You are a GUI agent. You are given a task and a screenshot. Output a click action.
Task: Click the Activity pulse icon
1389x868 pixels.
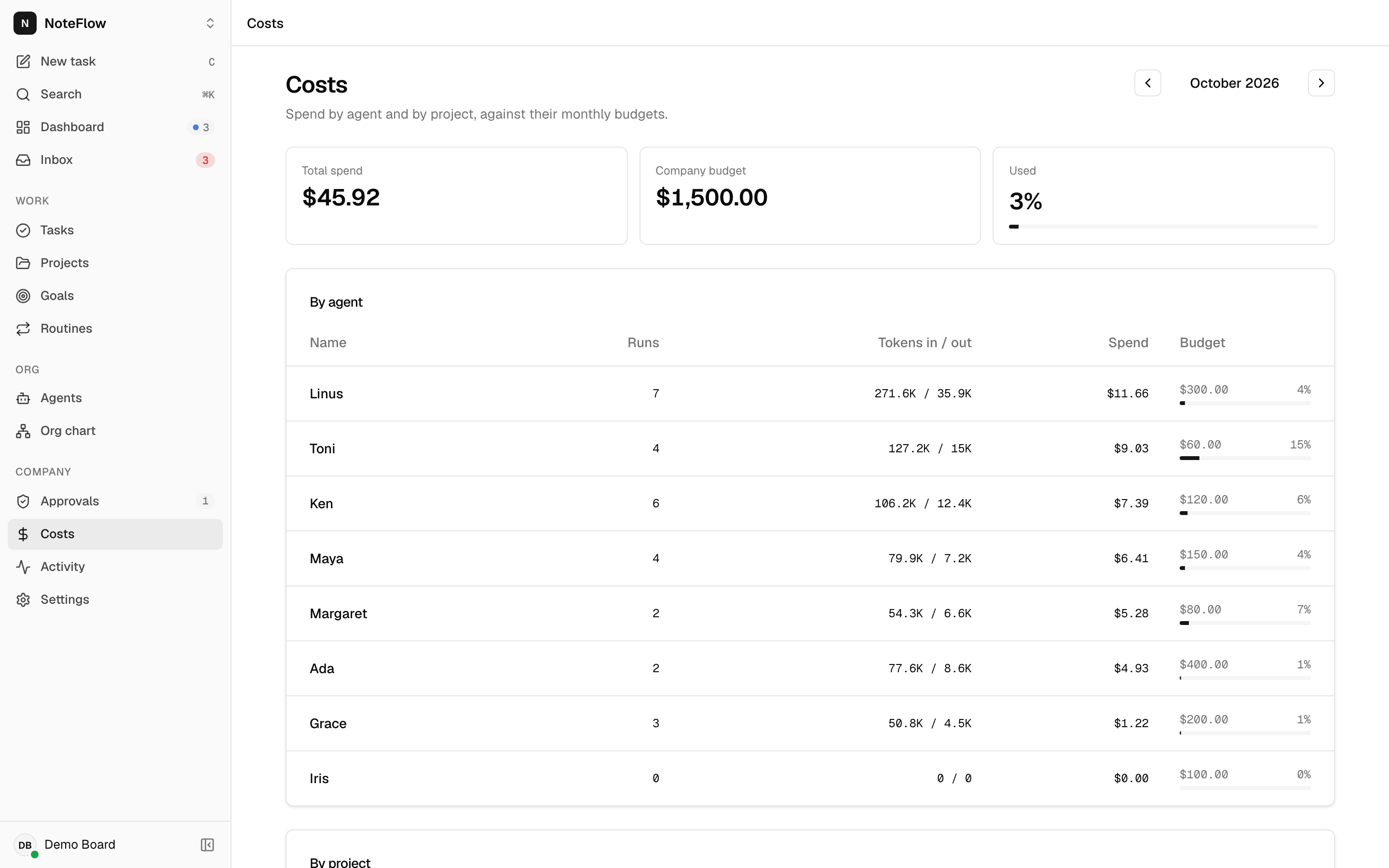coord(23,567)
